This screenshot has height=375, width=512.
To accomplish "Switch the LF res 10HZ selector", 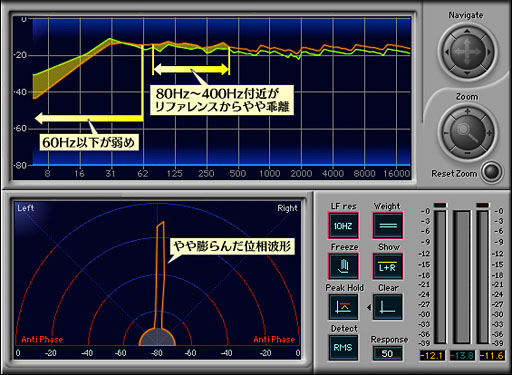I will [x=343, y=226].
